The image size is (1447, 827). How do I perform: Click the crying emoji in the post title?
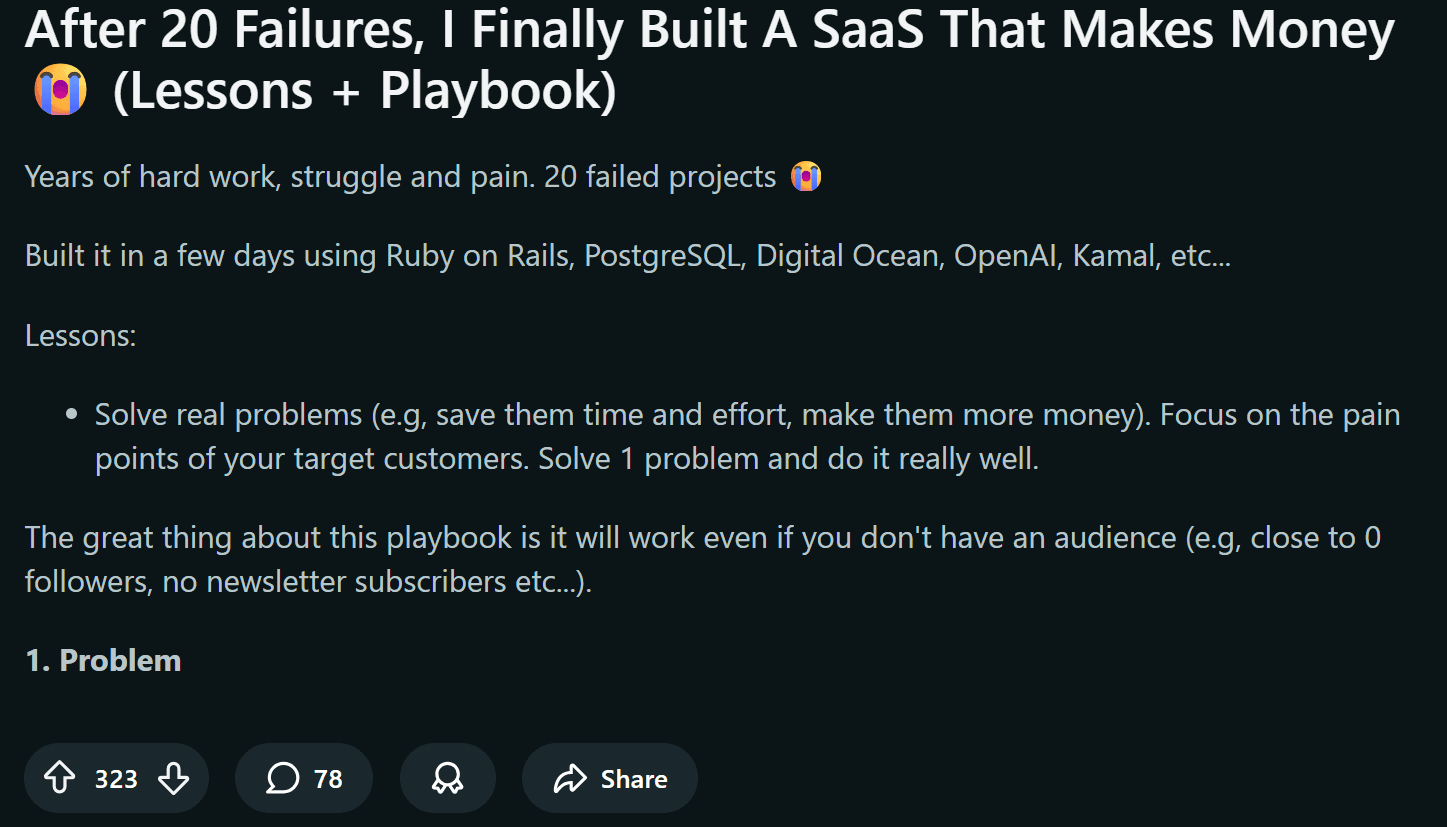[60, 91]
